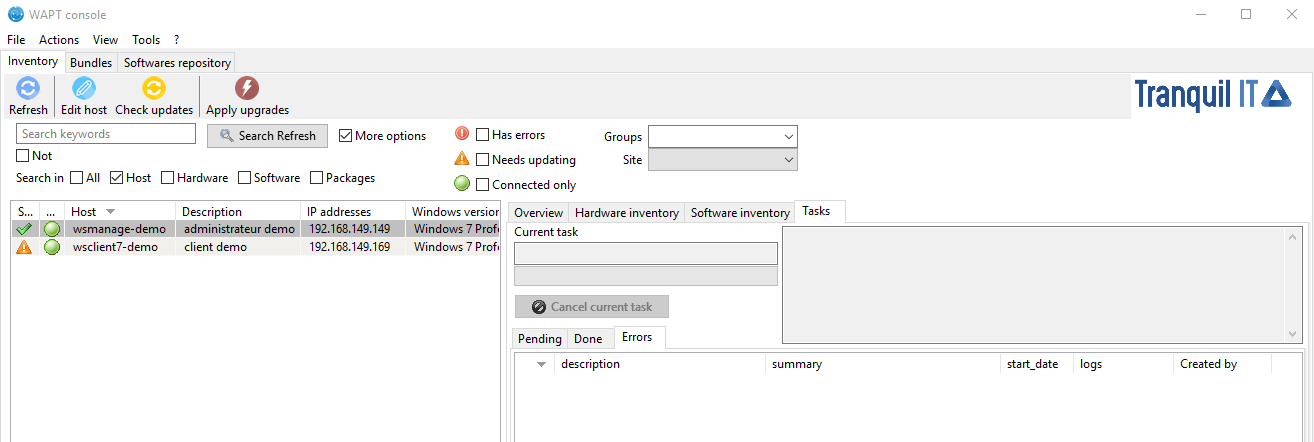Open the Tools menu
This screenshot has width=1314, height=442.
coord(146,40)
